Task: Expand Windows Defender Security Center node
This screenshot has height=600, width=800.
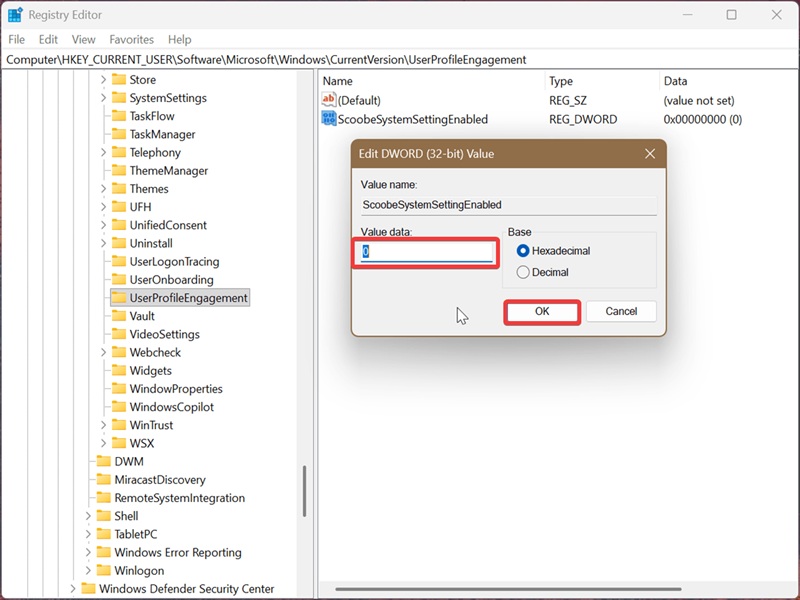Action: pyautogui.click(x=72, y=588)
